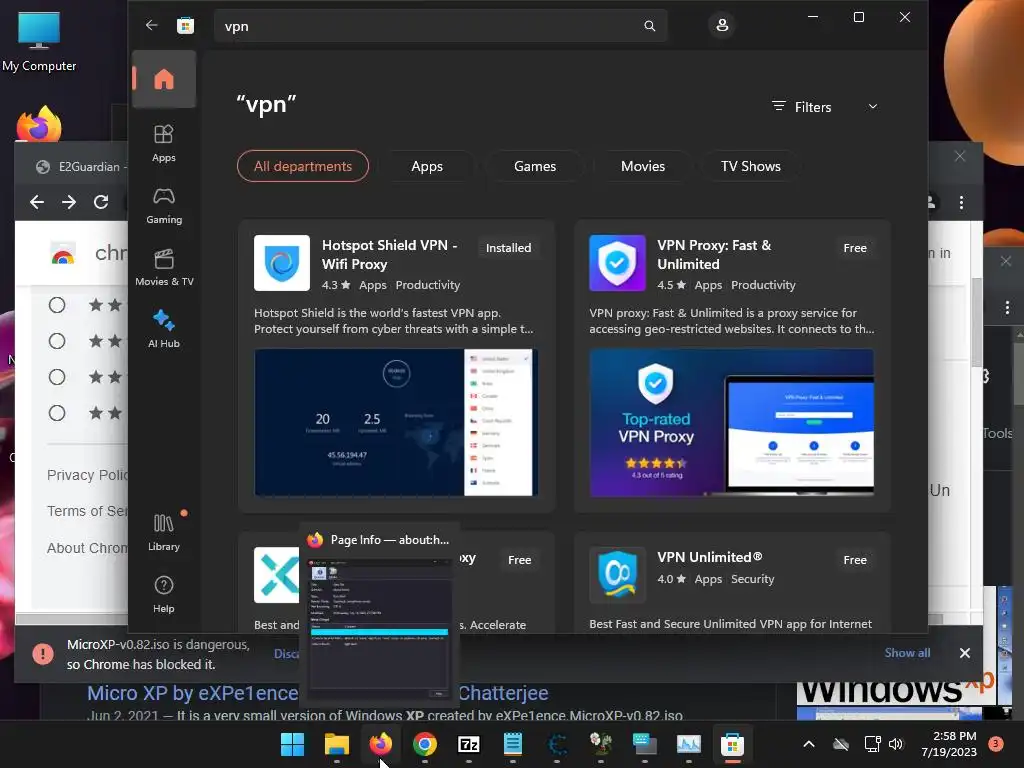Select Home in the Store sidebar
The width and height of the screenshot is (1024, 768).
click(164, 79)
